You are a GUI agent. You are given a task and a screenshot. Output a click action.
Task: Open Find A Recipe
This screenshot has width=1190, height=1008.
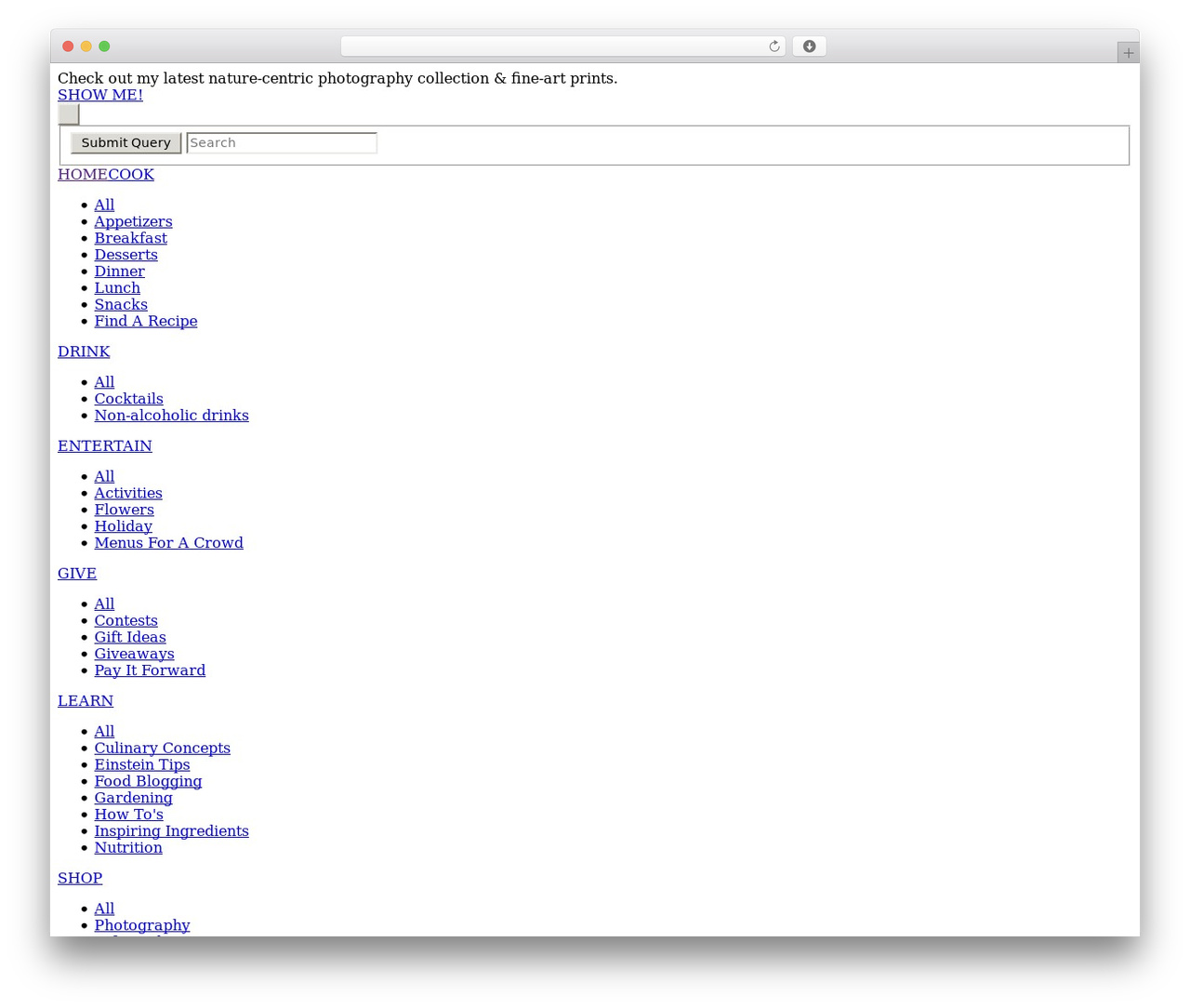[x=146, y=322]
